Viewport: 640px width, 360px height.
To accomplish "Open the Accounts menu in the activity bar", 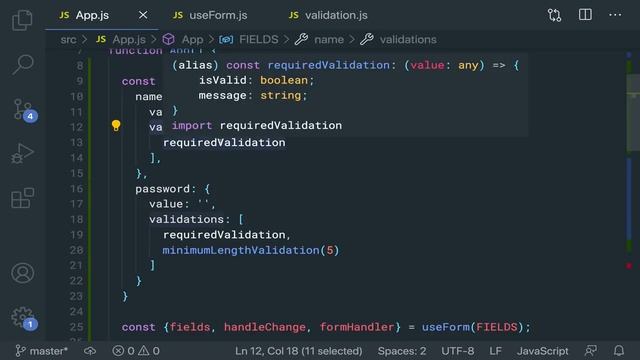I will click(x=22, y=273).
